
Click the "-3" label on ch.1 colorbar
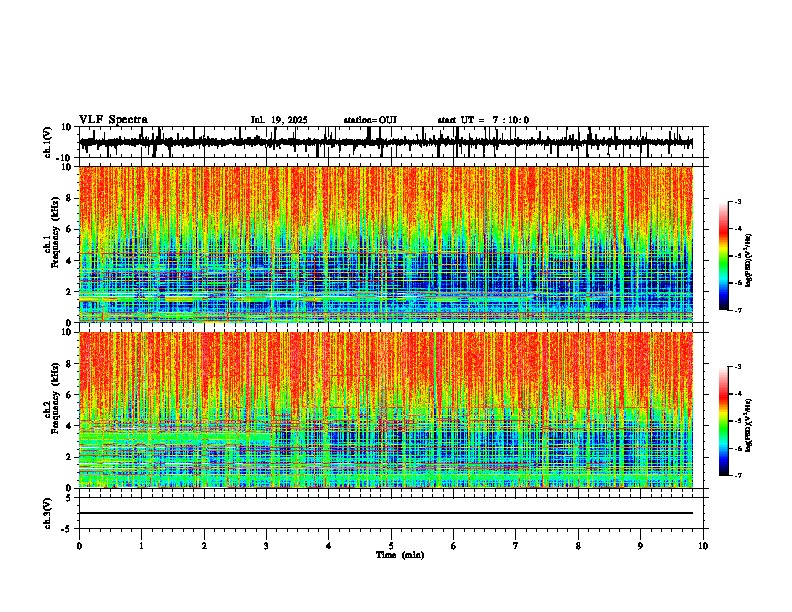(x=738, y=202)
